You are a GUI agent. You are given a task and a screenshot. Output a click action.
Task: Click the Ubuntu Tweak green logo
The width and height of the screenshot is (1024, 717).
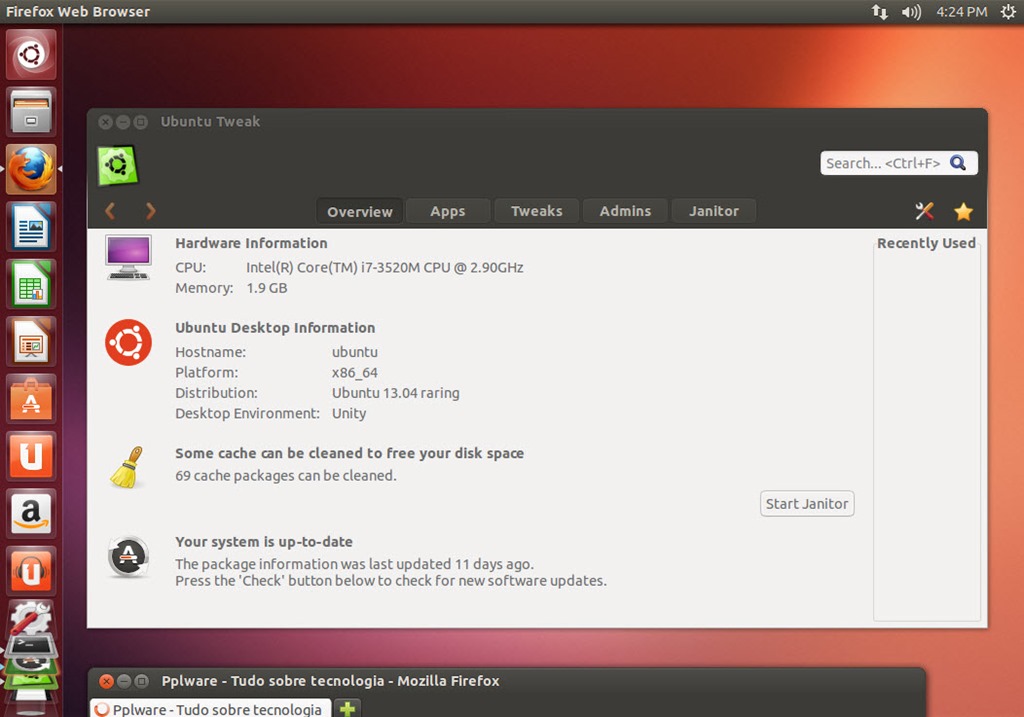coord(118,165)
